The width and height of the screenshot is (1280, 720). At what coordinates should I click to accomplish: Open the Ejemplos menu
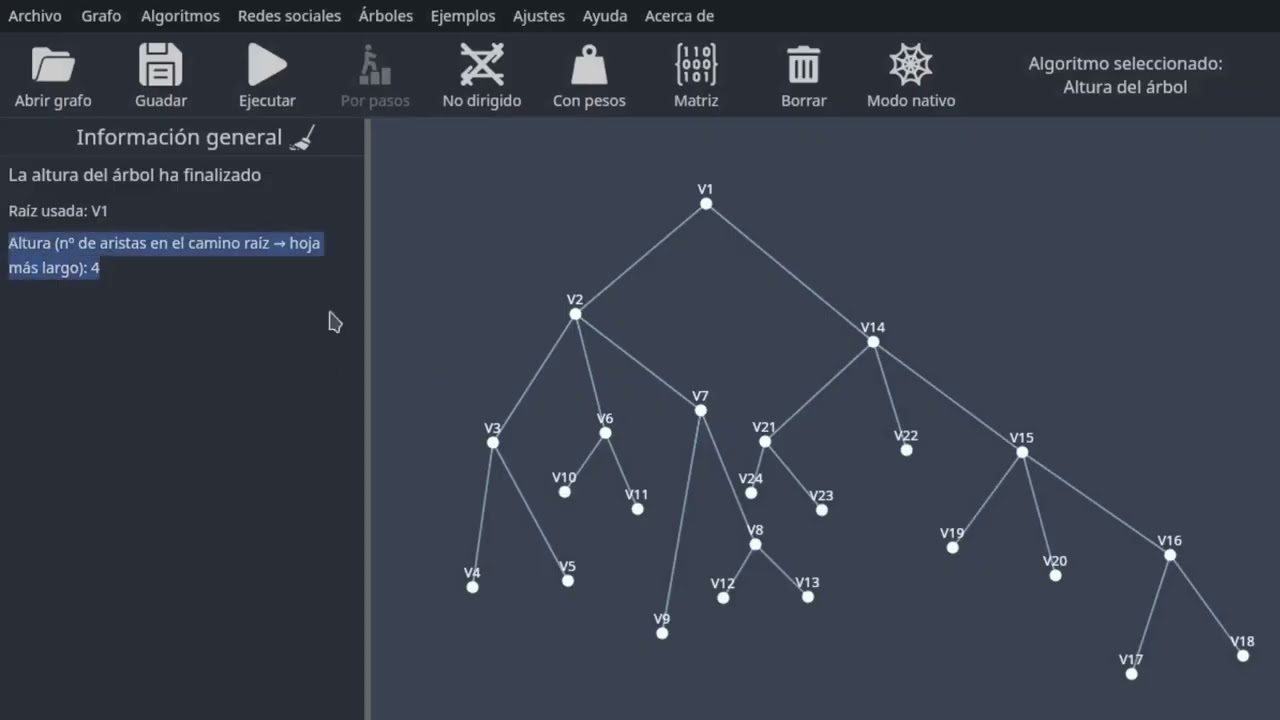463,16
